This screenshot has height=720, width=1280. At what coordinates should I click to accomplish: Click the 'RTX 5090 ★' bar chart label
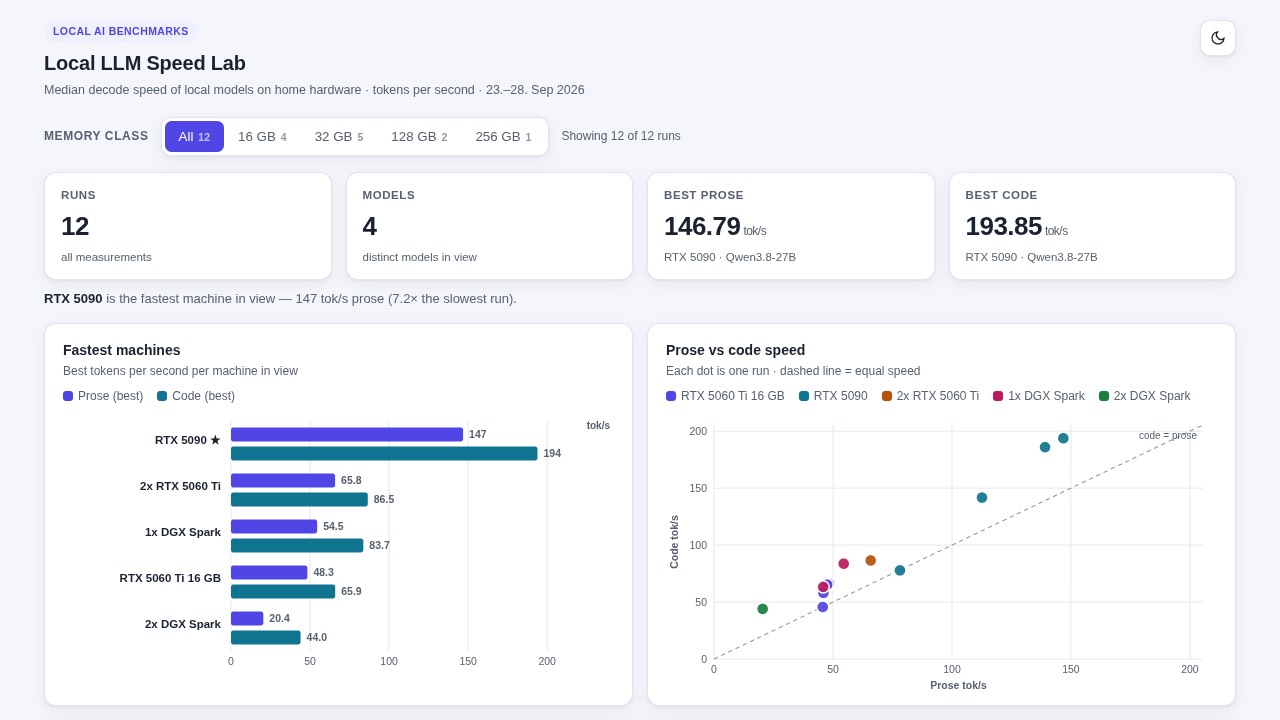(x=188, y=440)
